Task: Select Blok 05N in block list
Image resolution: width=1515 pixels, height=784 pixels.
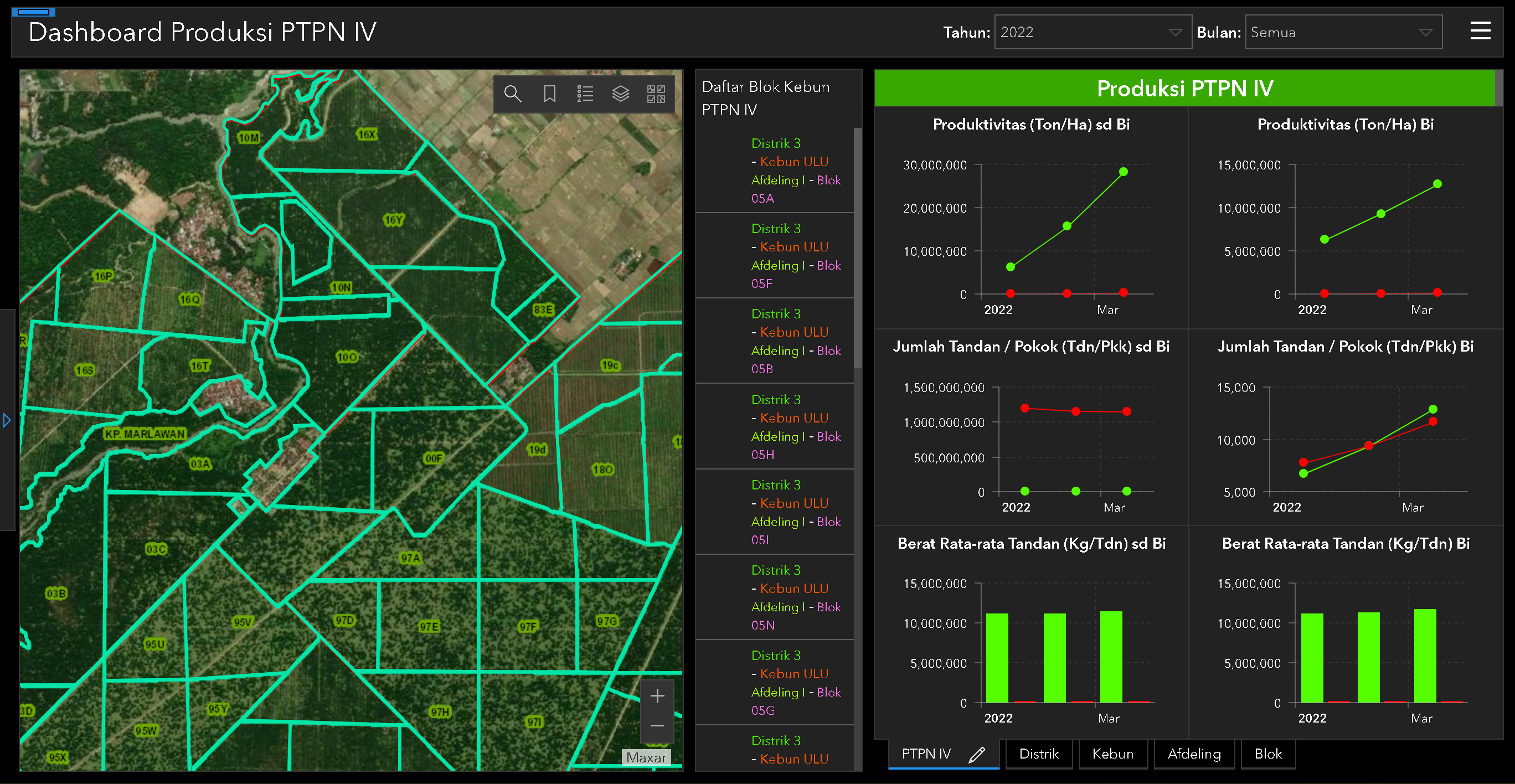Action: (x=775, y=597)
